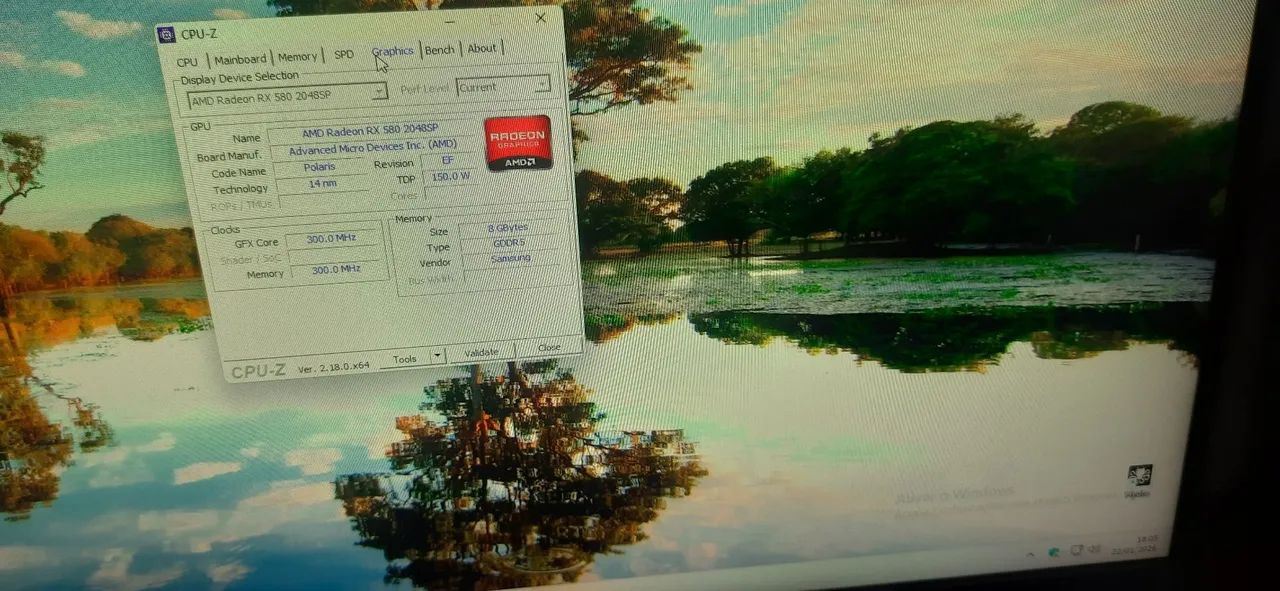This screenshot has width=1280, height=591.
Task: Click the Validate button
Action: pos(481,352)
